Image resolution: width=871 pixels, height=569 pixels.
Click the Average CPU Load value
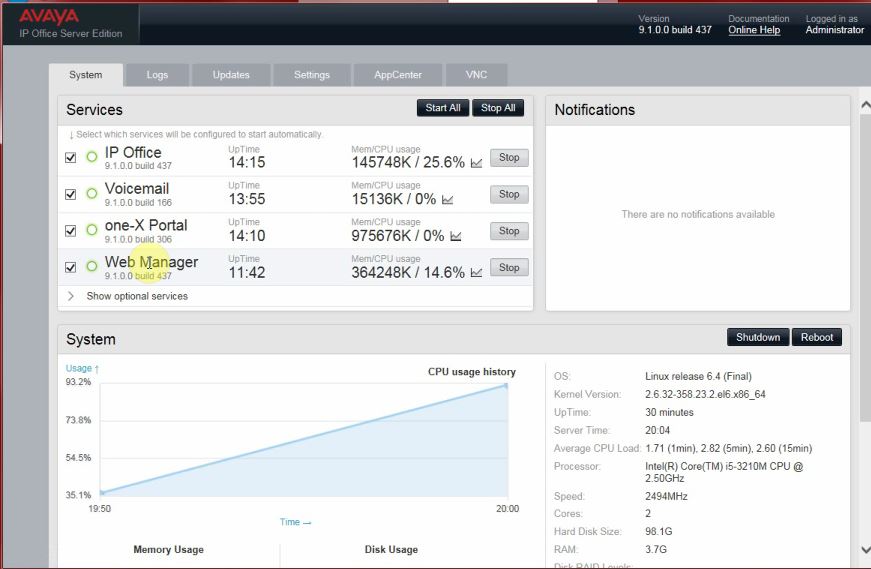(x=728, y=448)
